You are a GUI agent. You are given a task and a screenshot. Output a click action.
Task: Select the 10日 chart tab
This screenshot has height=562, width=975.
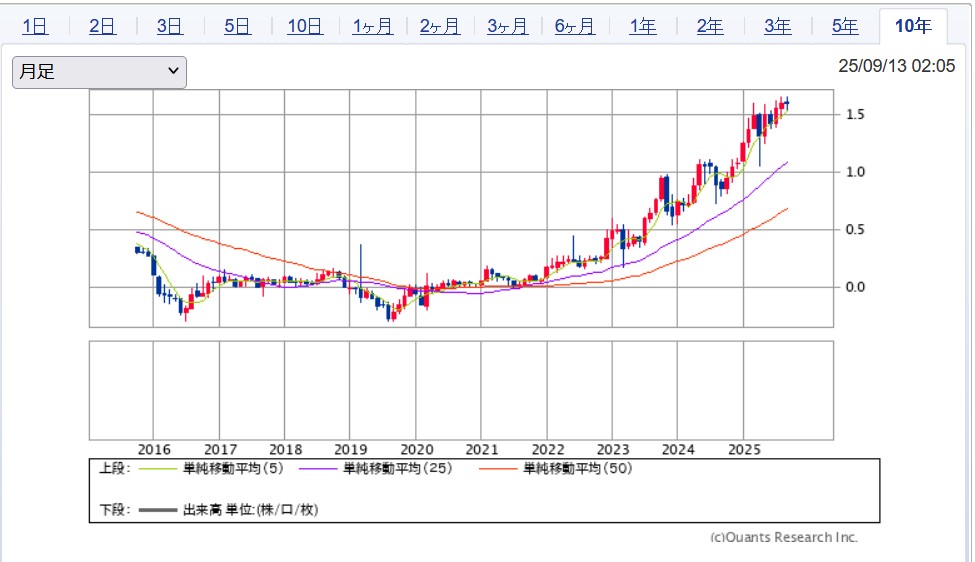[x=305, y=26]
